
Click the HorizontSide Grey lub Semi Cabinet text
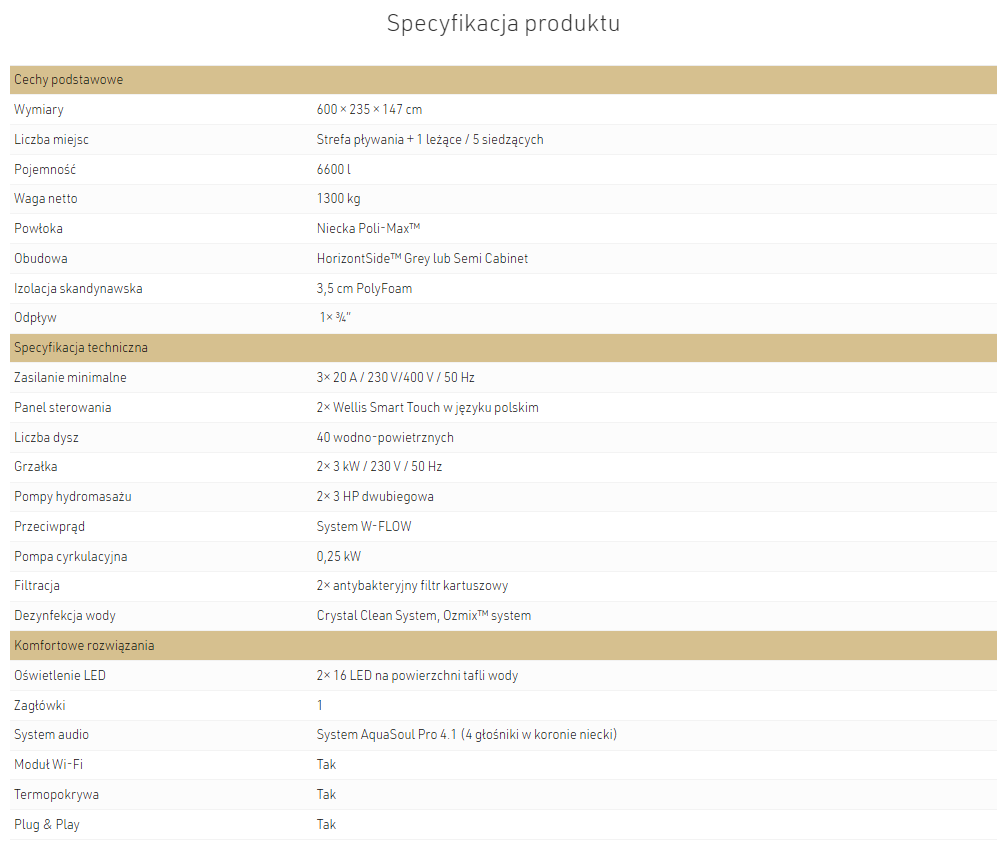point(422,258)
